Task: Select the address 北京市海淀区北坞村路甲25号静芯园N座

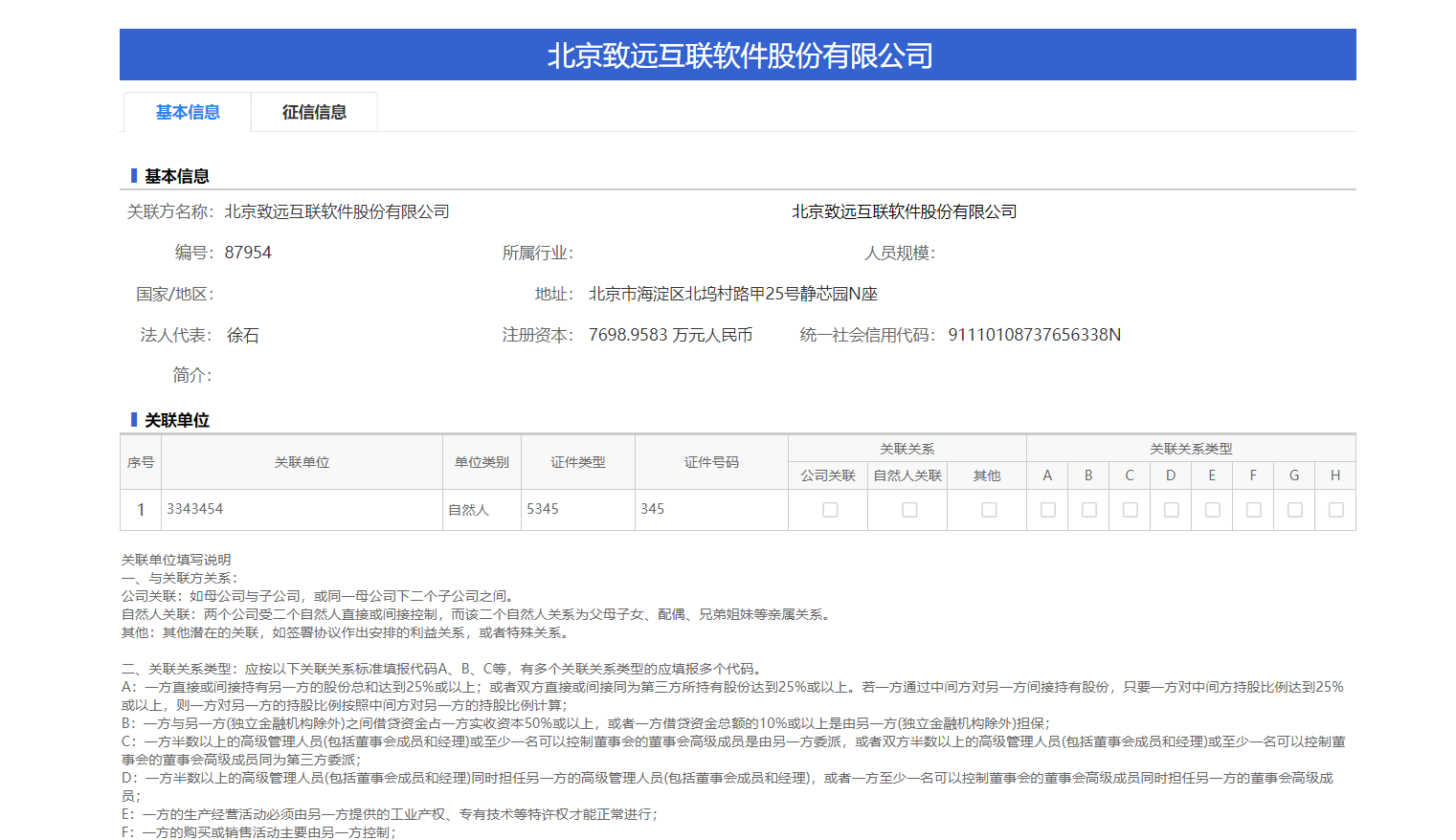Action: pyautogui.click(x=732, y=294)
